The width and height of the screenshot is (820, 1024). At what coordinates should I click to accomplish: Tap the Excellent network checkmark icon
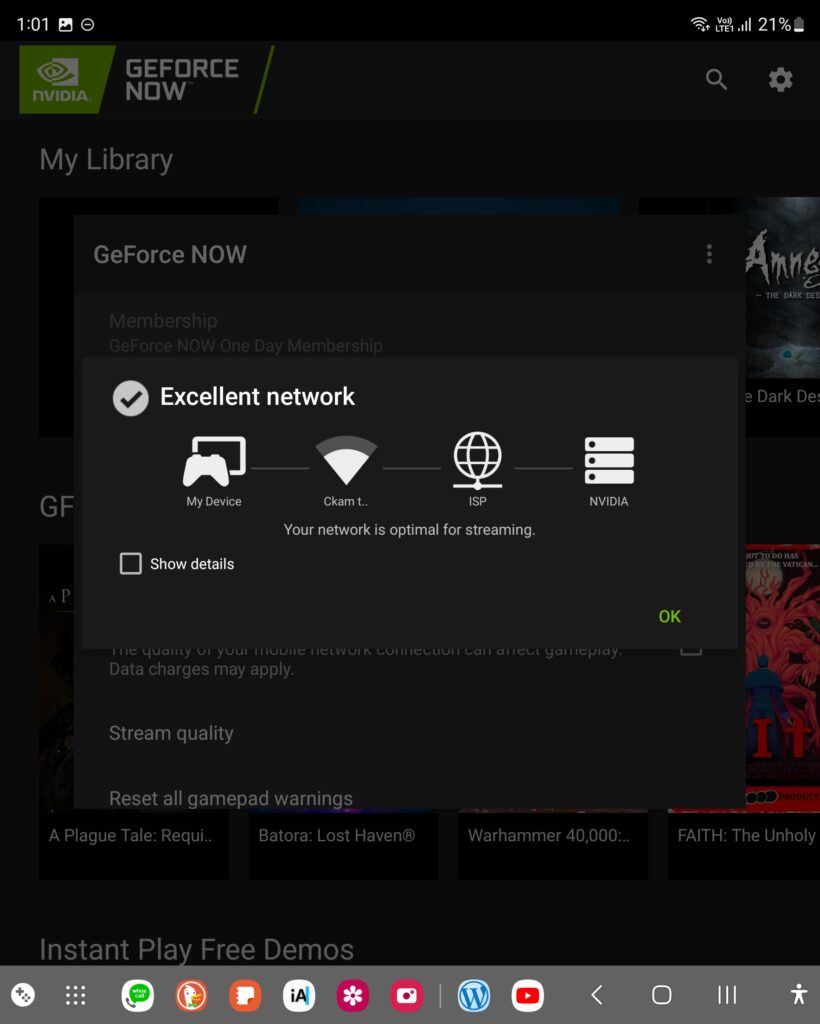point(131,398)
